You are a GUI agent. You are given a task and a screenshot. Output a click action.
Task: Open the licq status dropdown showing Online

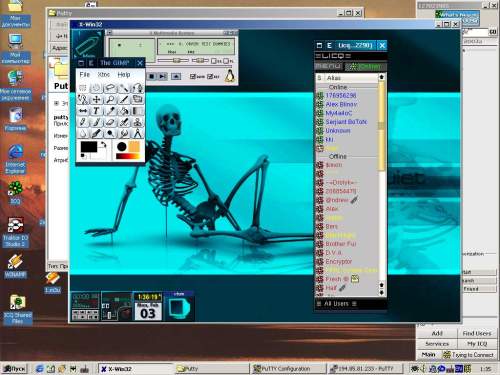pyautogui.click(x=365, y=66)
